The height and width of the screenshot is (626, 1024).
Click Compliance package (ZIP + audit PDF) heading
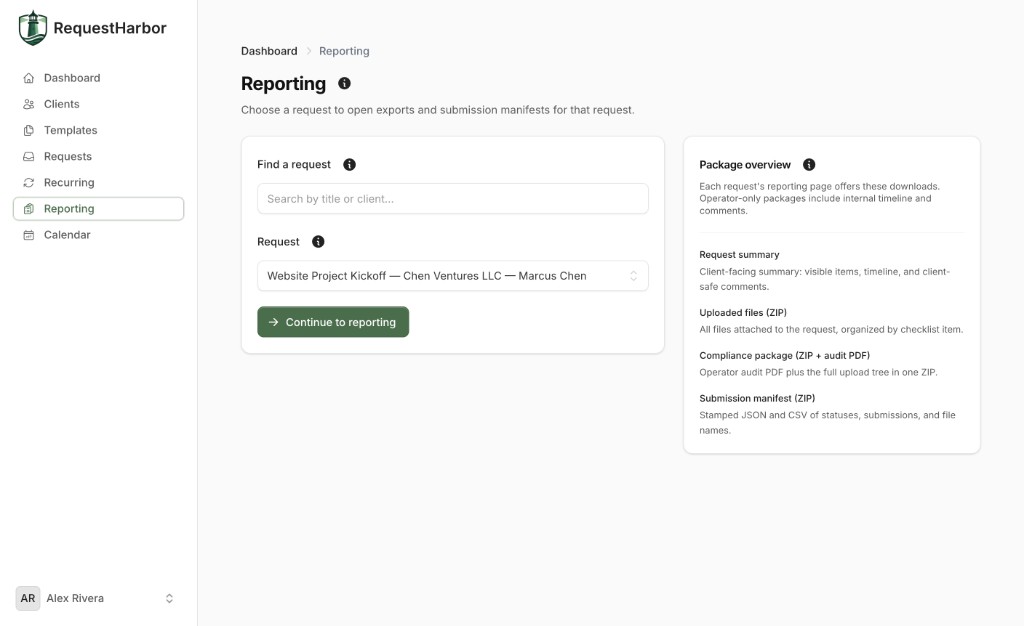pos(784,356)
